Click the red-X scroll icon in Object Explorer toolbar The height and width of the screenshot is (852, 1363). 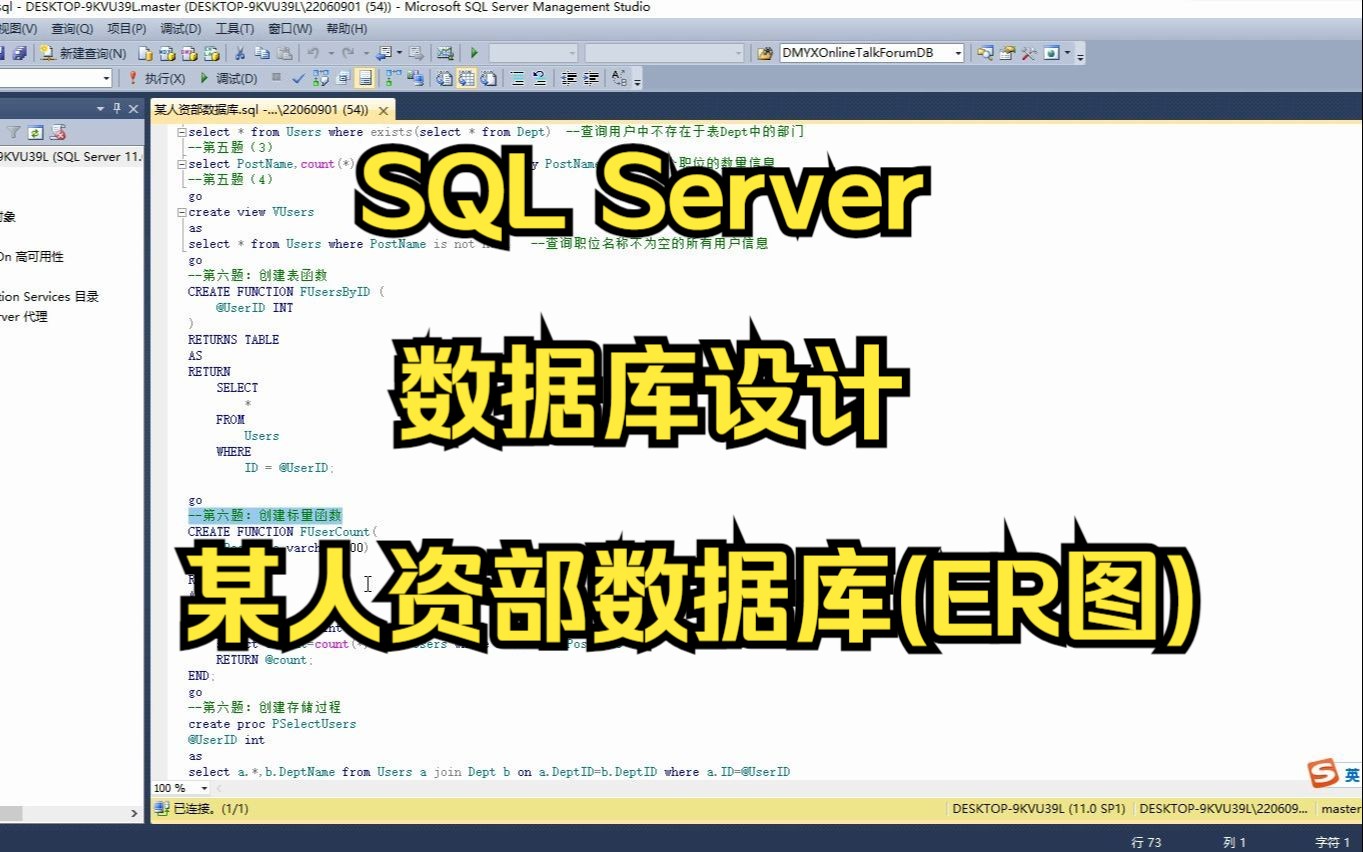pos(59,132)
